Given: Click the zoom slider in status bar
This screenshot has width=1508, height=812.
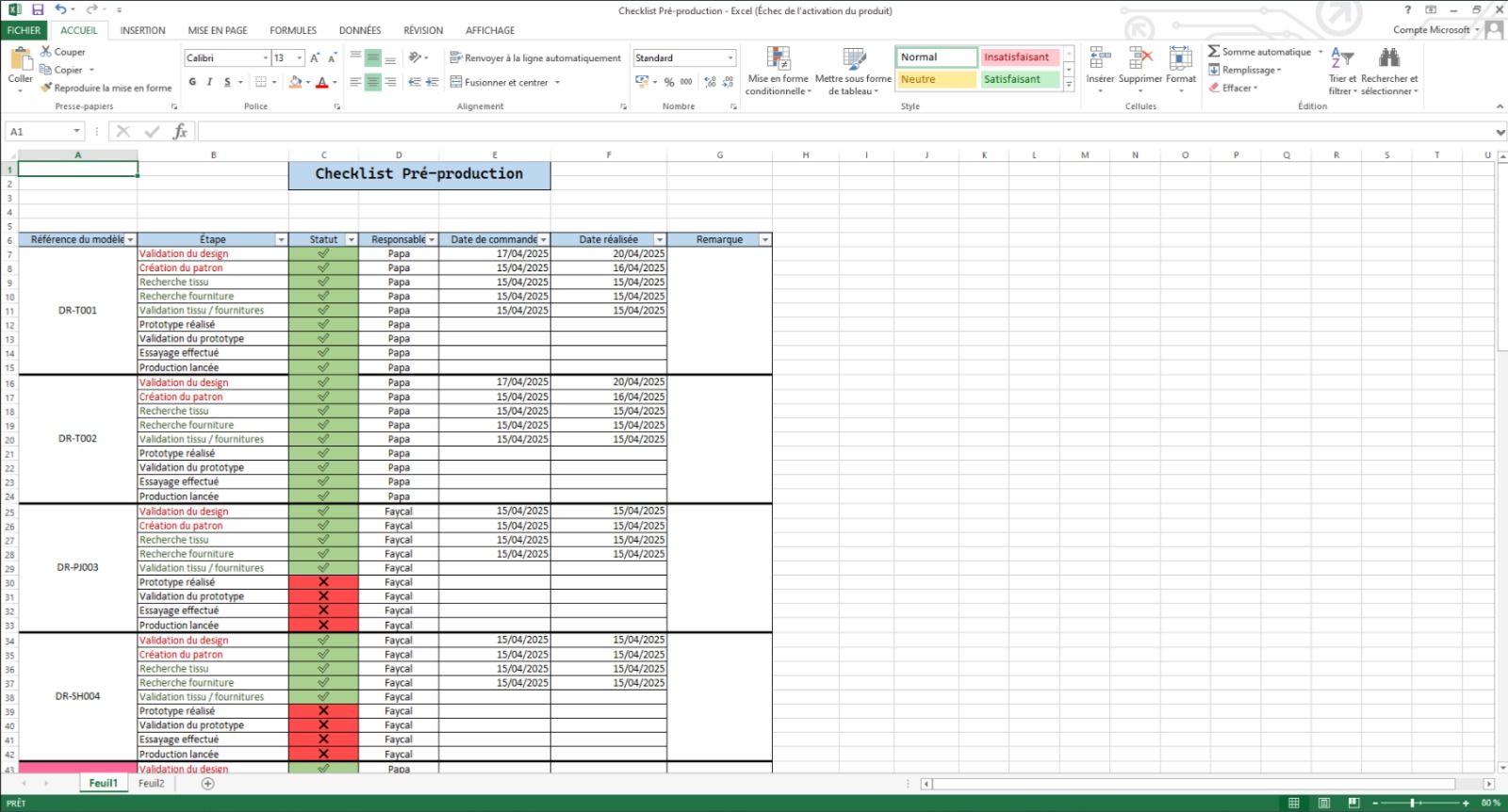Looking at the screenshot, I should click(x=1412, y=803).
